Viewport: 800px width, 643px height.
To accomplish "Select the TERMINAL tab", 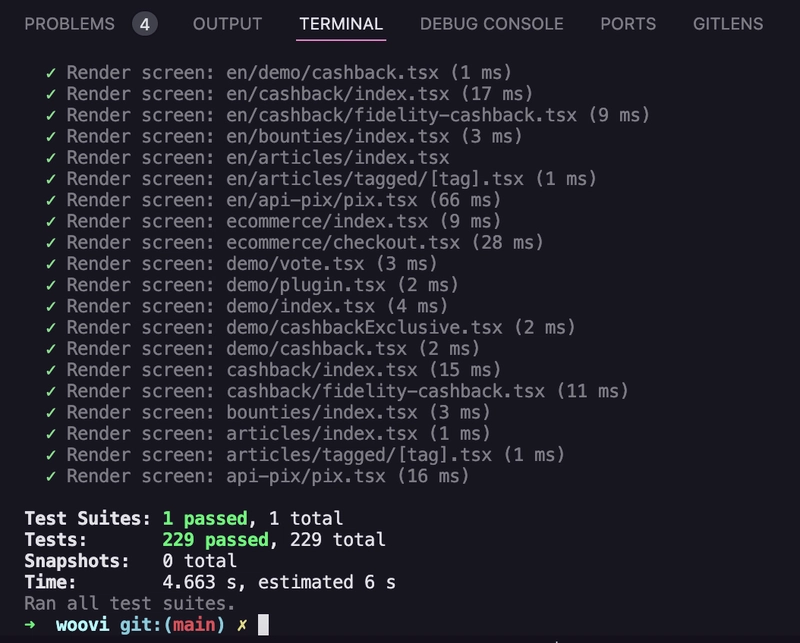I will [x=341, y=24].
